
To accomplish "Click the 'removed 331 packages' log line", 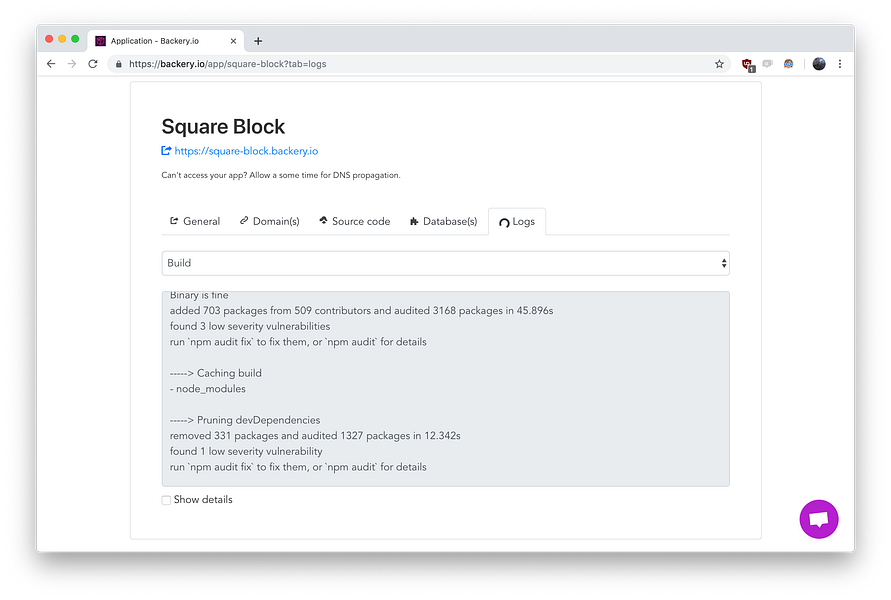I will click(x=315, y=436).
